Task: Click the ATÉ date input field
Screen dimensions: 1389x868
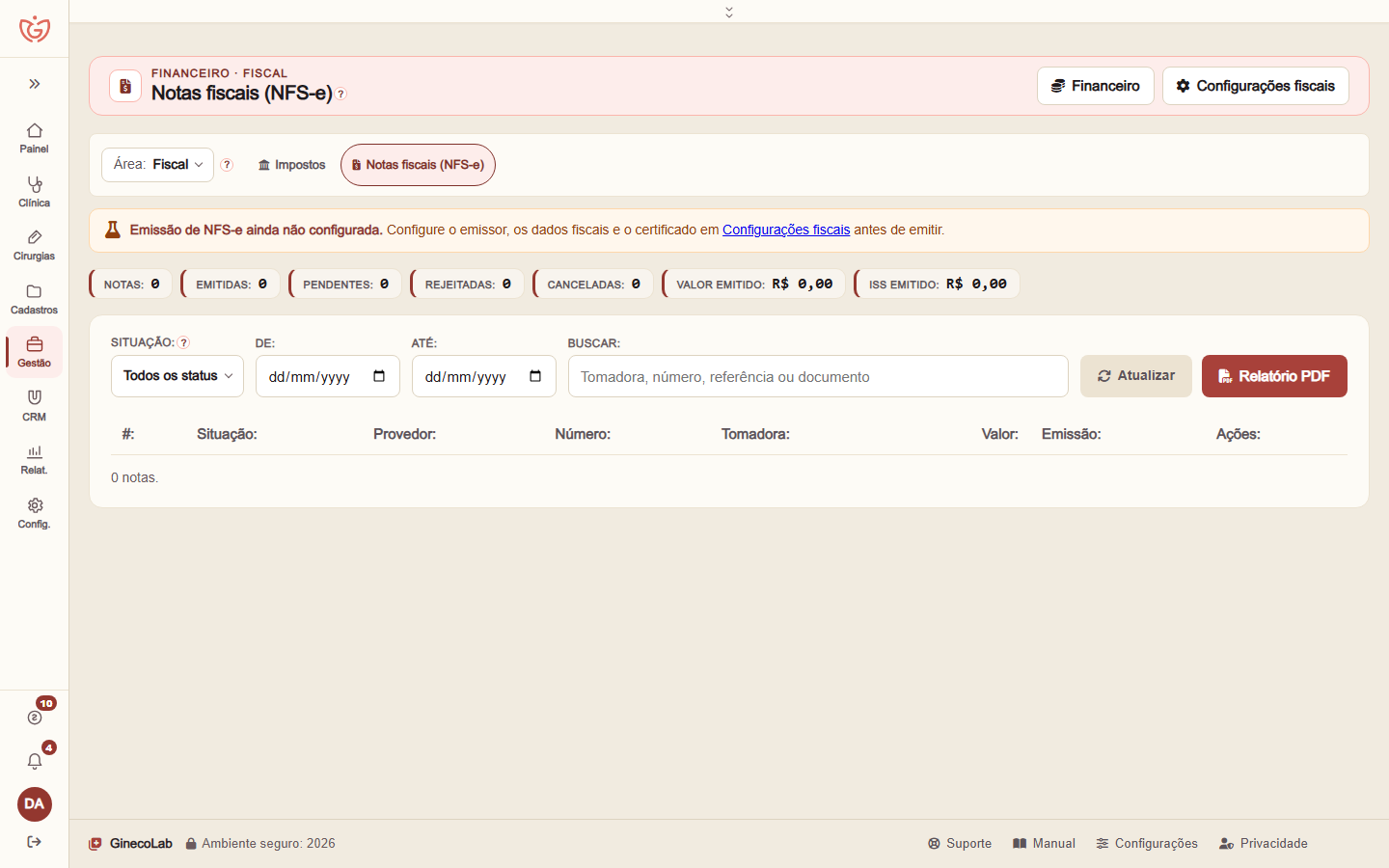Action: (484, 376)
